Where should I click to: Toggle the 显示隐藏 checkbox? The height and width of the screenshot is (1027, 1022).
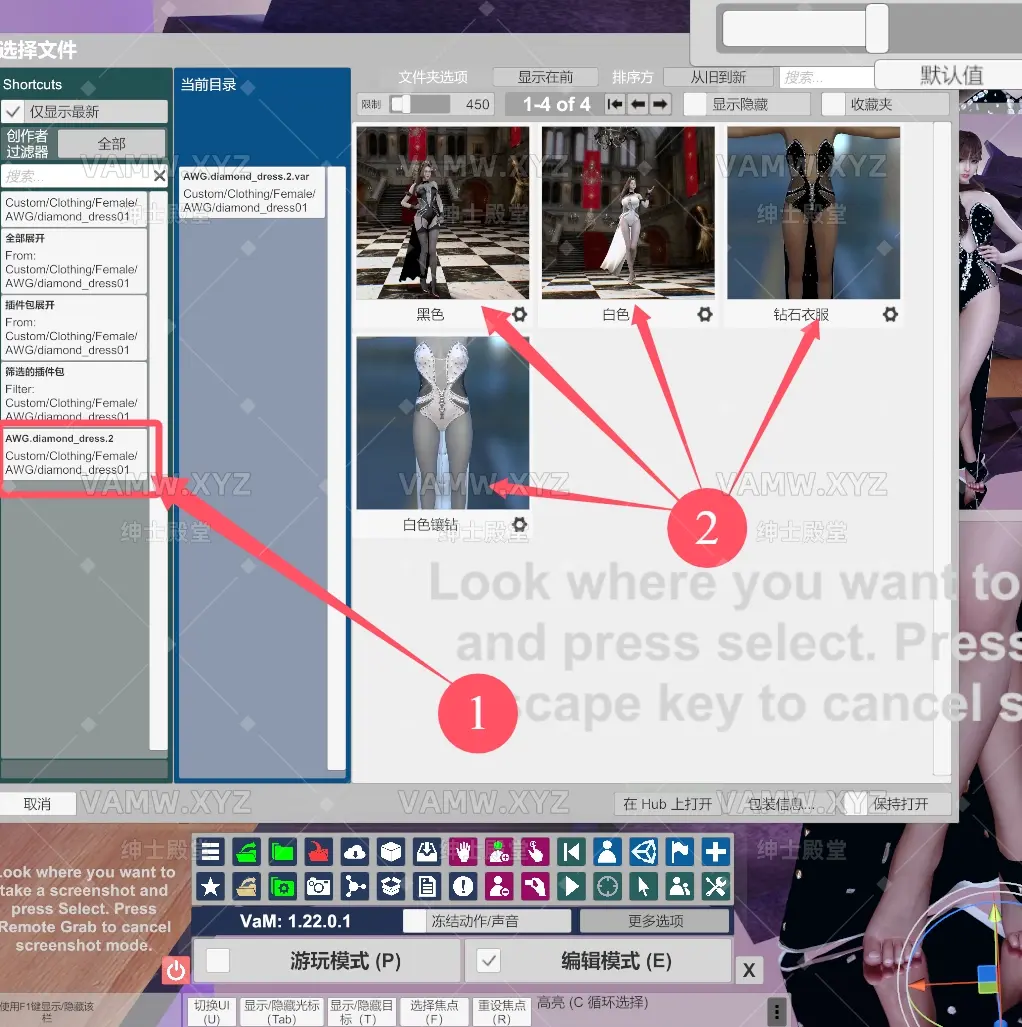[x=695, y=104]
